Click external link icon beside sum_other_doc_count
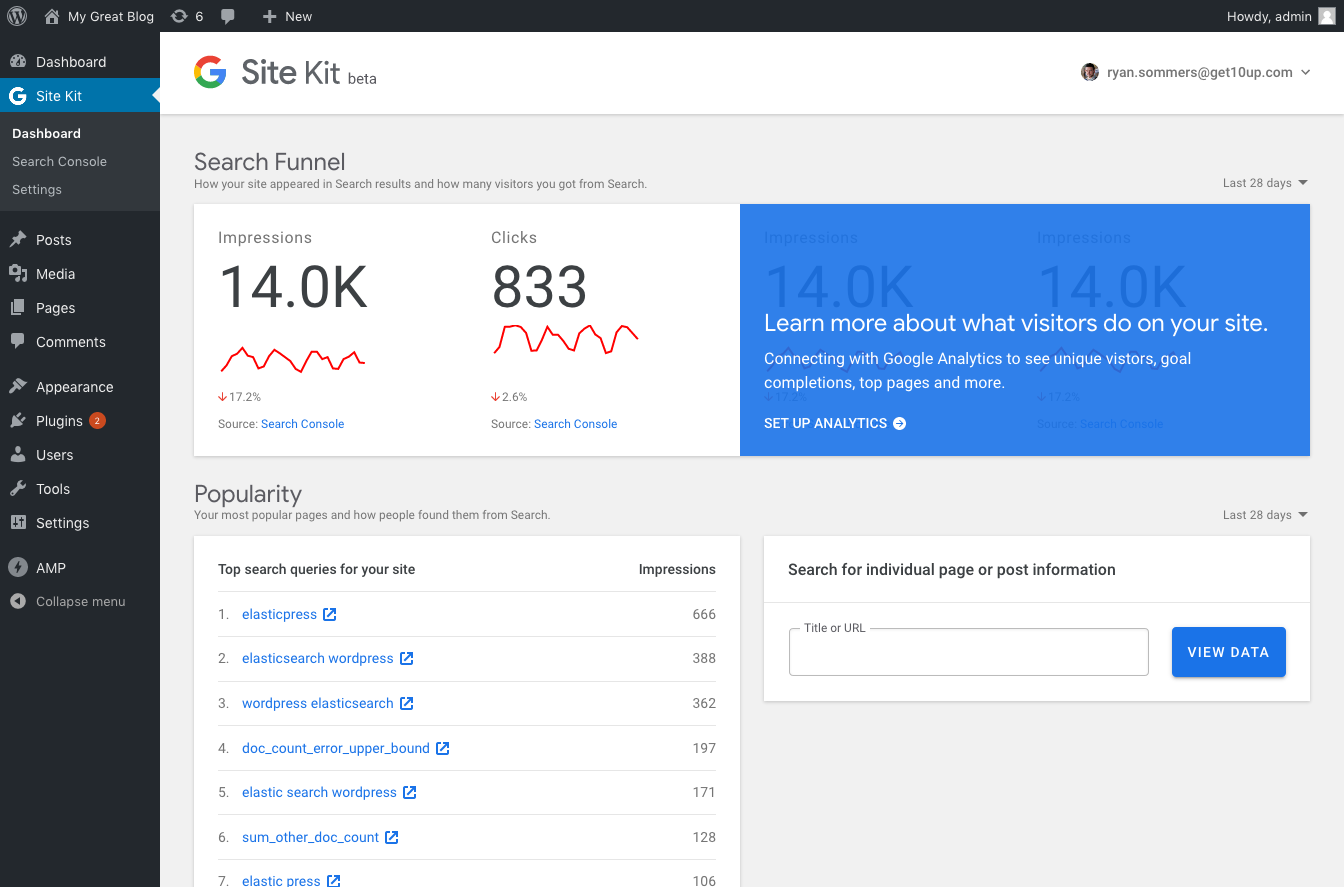Image resolution: width=1344 pixels, height=887 pixels. point(392,838)
